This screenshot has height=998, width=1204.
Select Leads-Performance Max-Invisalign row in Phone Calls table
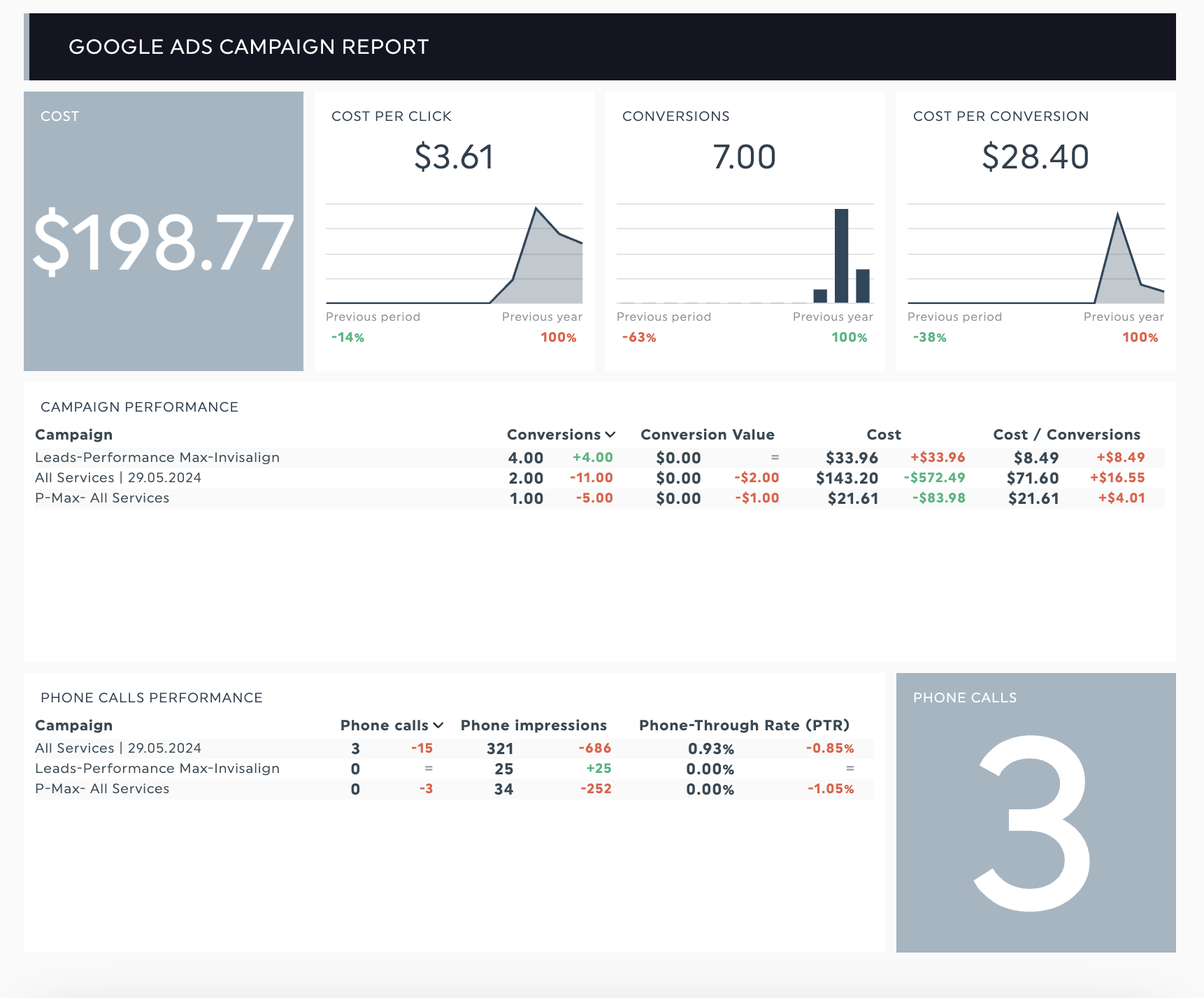tap(454, 769)
